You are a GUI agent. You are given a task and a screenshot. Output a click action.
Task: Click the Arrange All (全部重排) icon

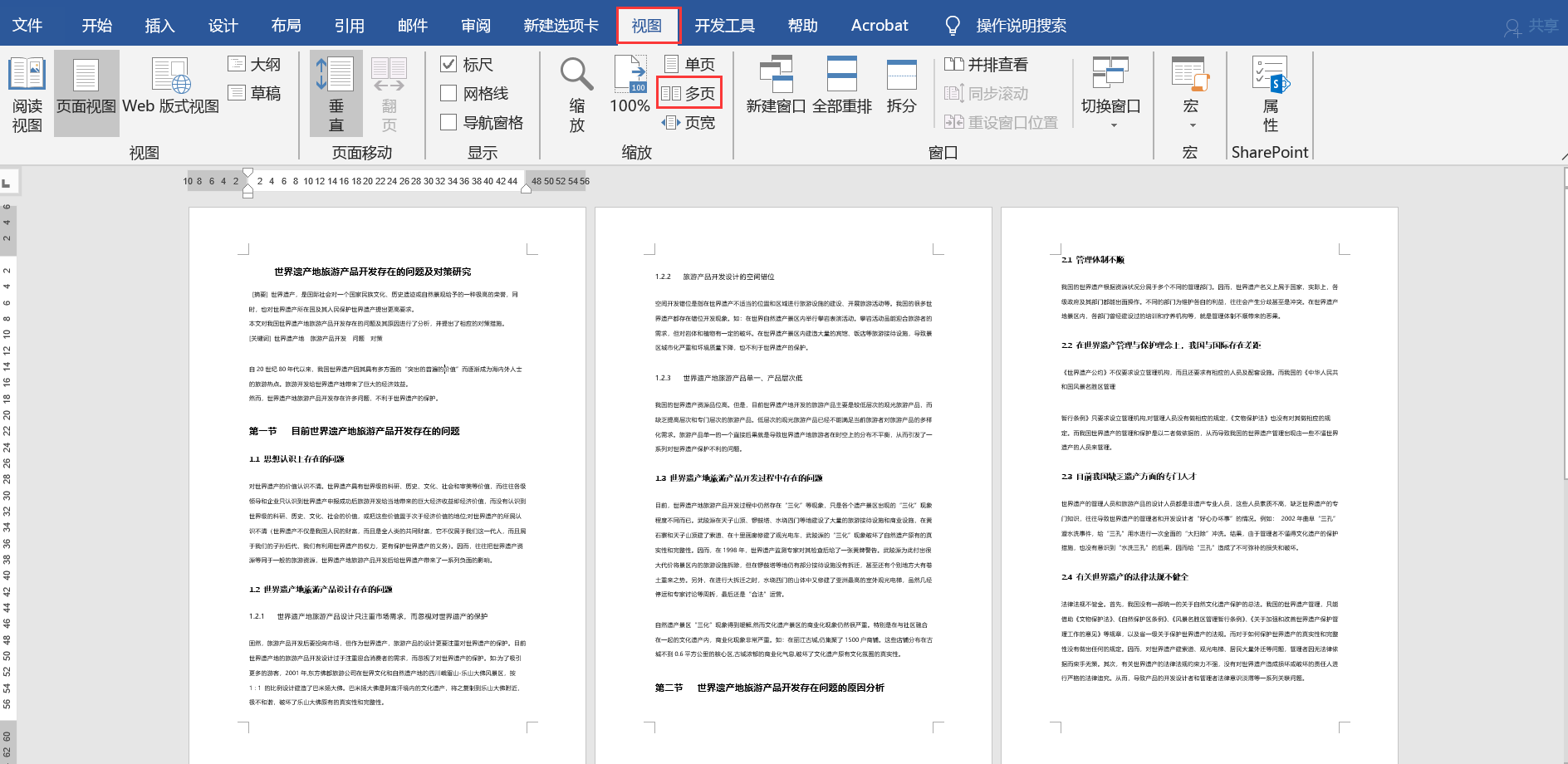pyautogui.click(x=841, y=76)
